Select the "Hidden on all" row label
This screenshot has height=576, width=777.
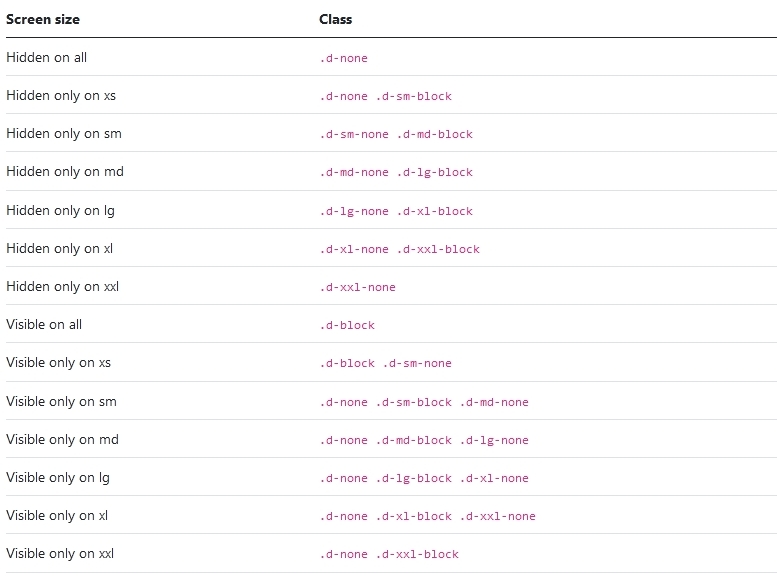point(47,58)
